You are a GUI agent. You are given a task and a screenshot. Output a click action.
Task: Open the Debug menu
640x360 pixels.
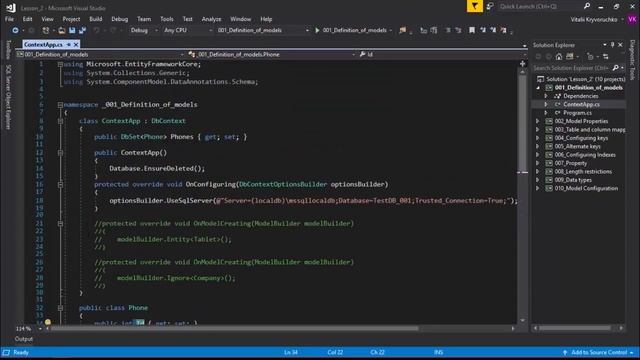tap(120, 19)
